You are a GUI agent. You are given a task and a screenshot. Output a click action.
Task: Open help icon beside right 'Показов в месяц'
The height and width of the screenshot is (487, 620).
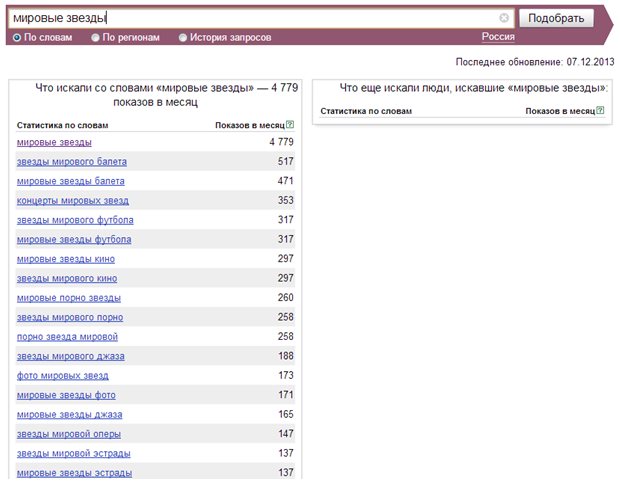(x=600, y=110)
